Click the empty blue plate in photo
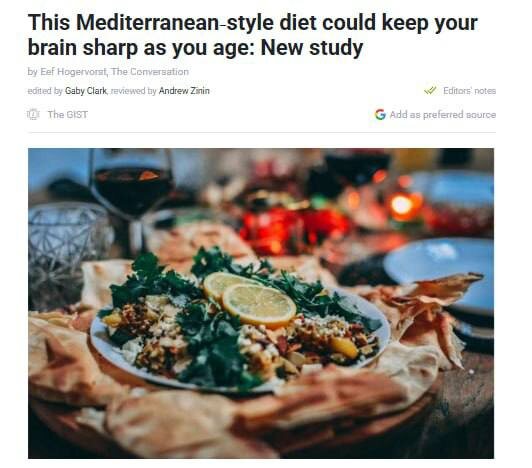532x468 pixels. click(x=441, y=272)
